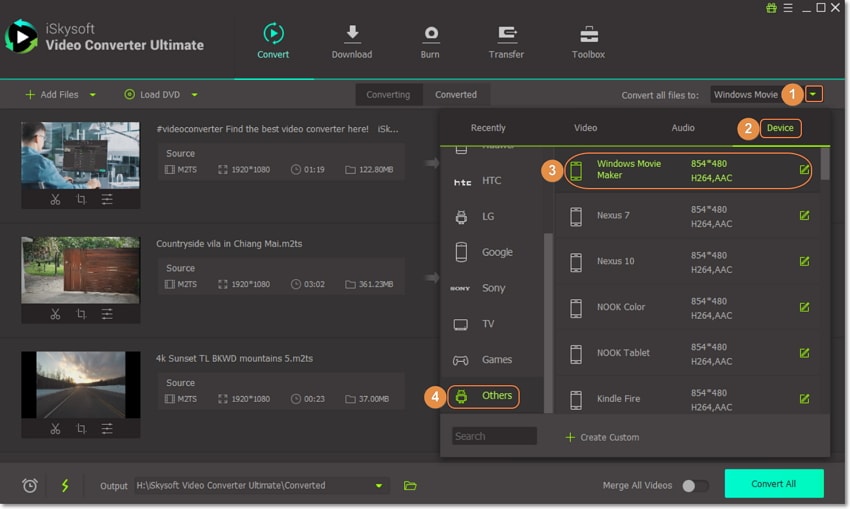The image size is (850, 509).
Task: Trim the Countryside vila video
Action: 55,314
